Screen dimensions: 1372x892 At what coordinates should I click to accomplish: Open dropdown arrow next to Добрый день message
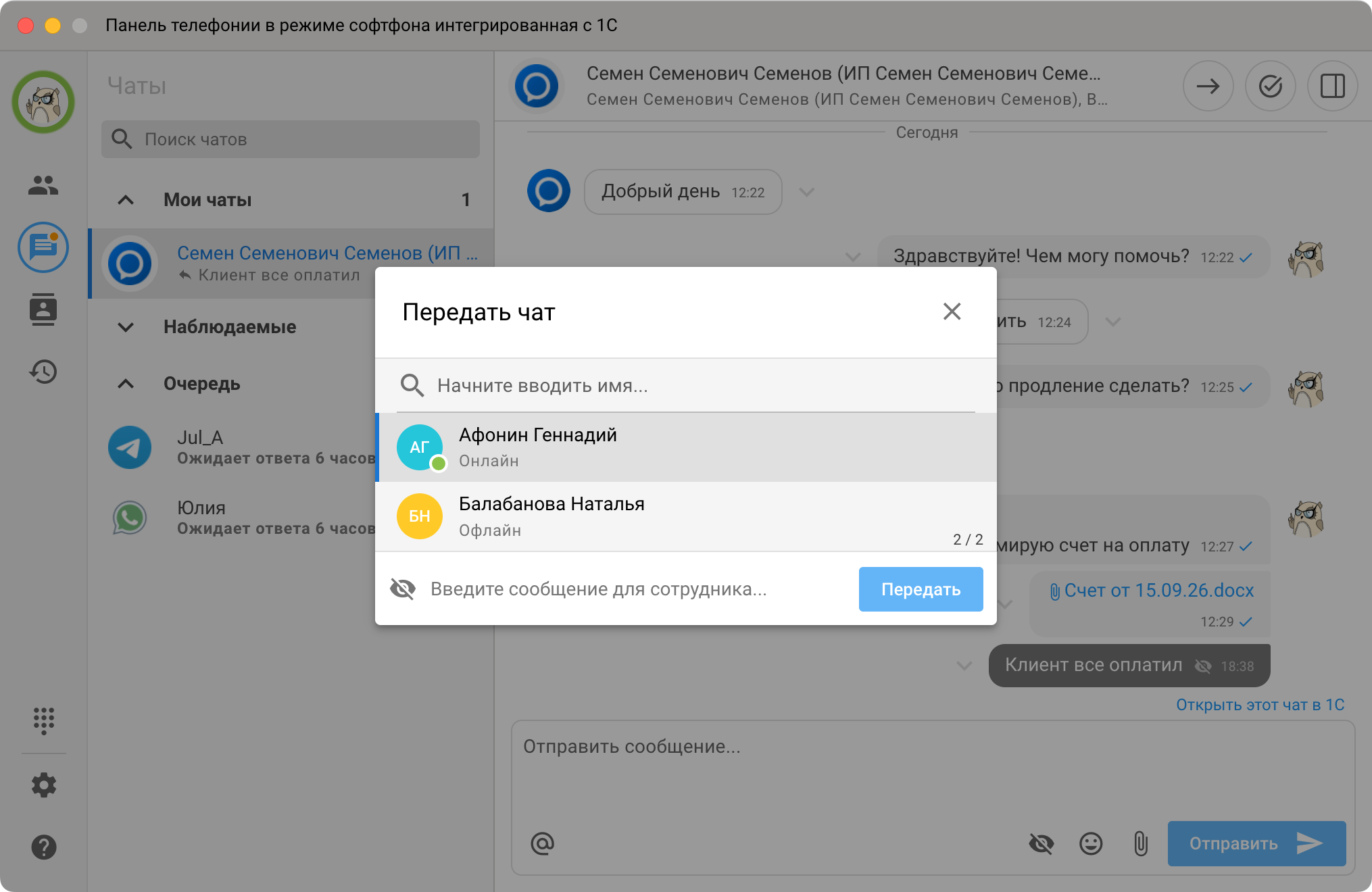(x=806, y=192)
